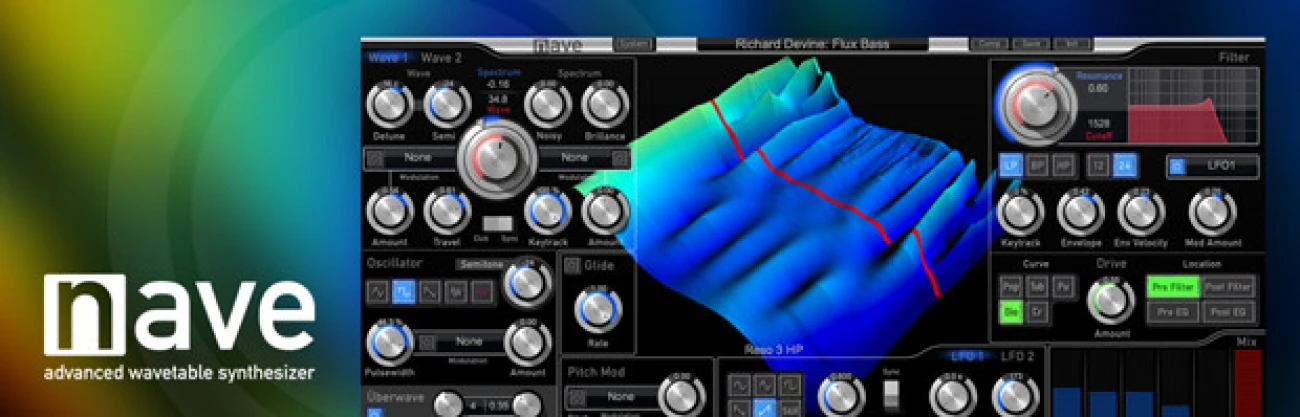Adjust the Drive Amount knob

click(x=1111, y=301)
